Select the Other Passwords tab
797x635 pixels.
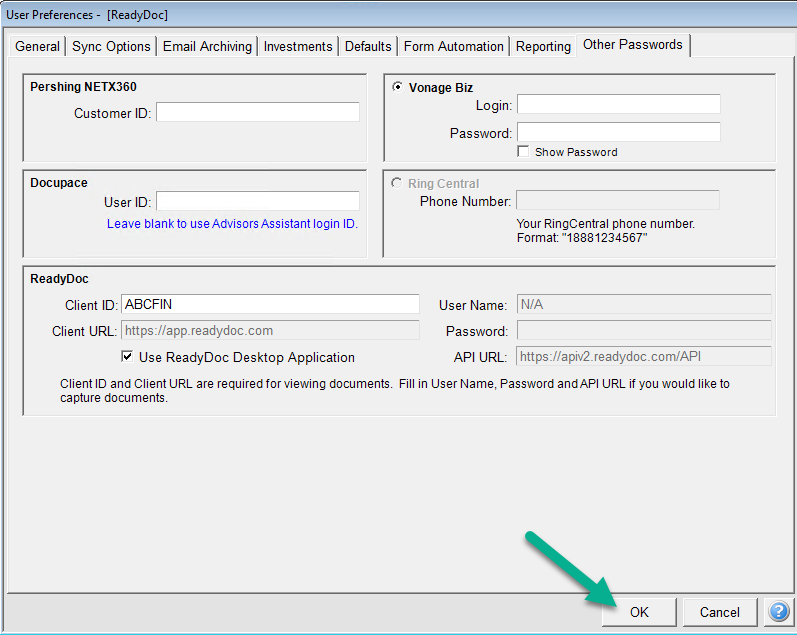633,45
